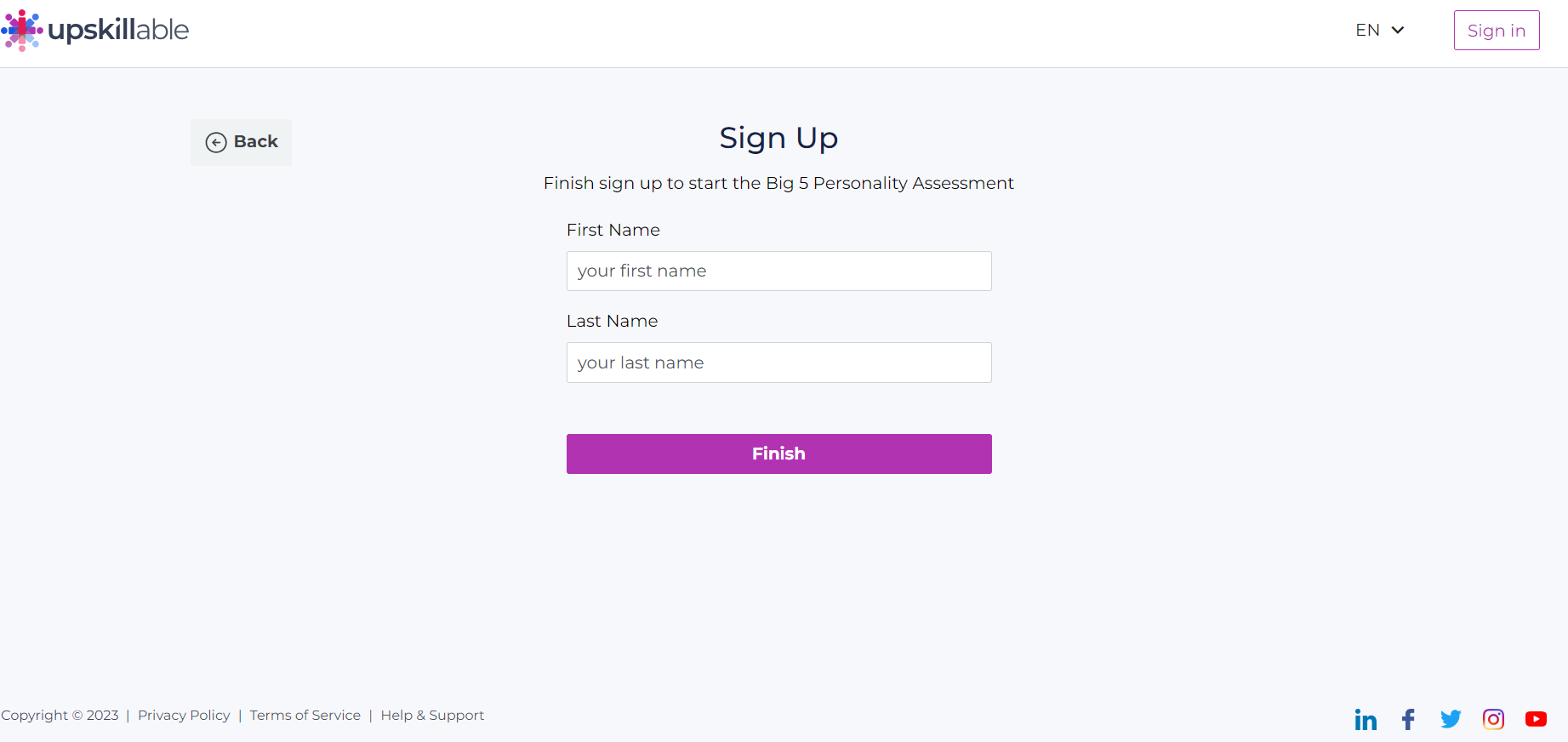Open the YouTube icon in footer

tap(1536, 719)
